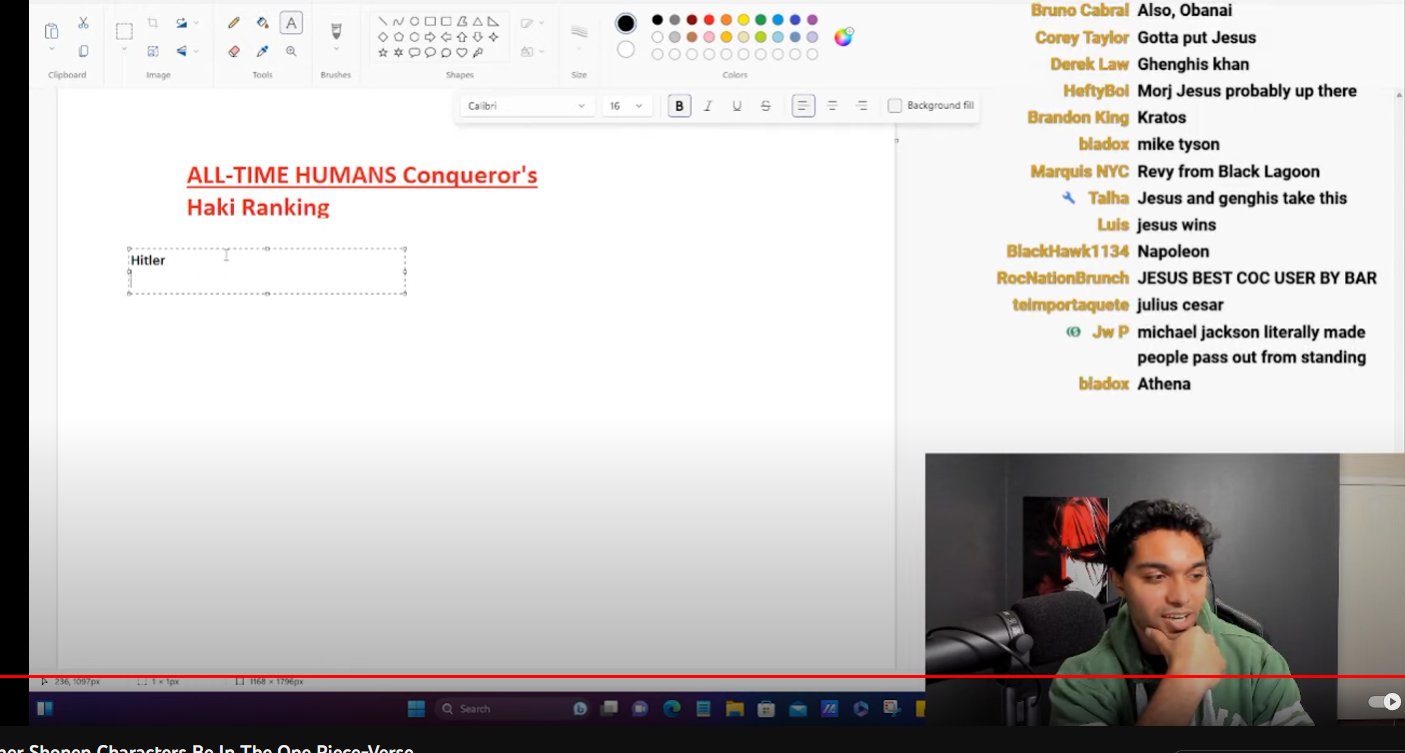Image resolution: width=1405 pixels, height=753 pixels.
Task: Toggle Italic formatting in text toolbar
Action: 708,105
